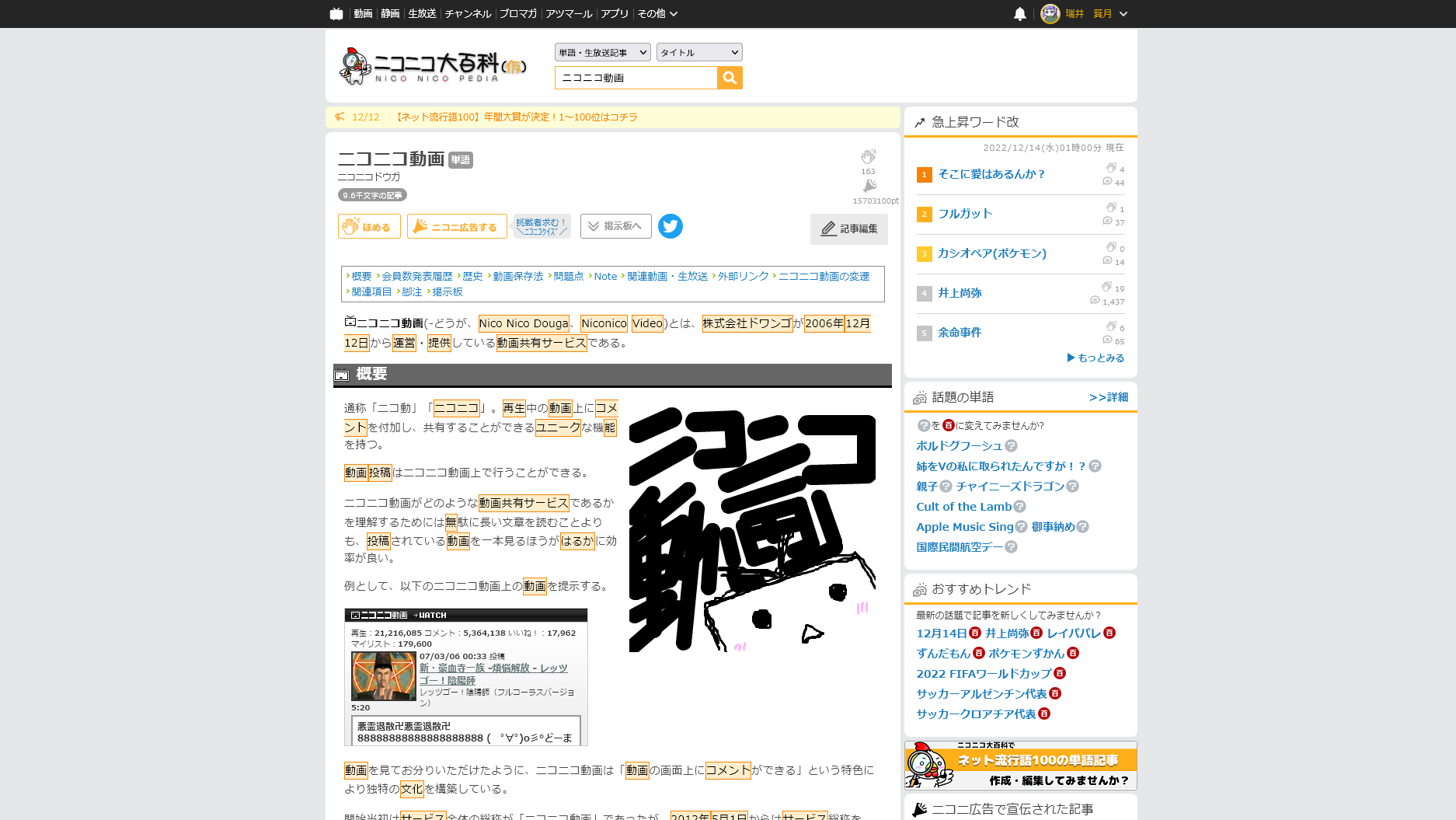
Task: Click the party popper icon above 15703100pt
Action: pyautogui.click(x=869, y=186)
